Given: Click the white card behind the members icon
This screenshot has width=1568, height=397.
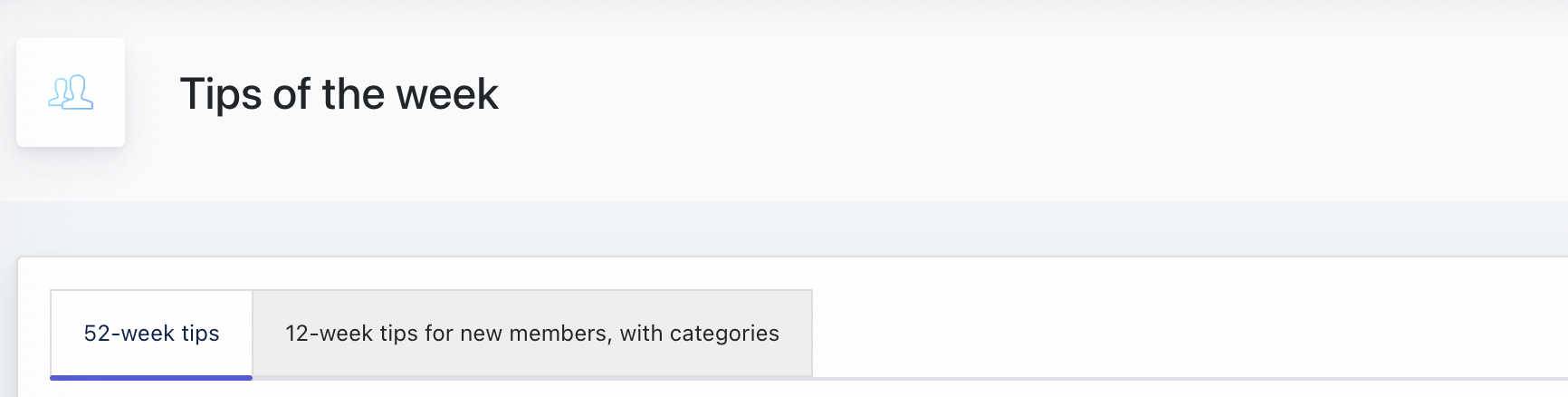Looking at the screenshot, I should click(71, 92).
